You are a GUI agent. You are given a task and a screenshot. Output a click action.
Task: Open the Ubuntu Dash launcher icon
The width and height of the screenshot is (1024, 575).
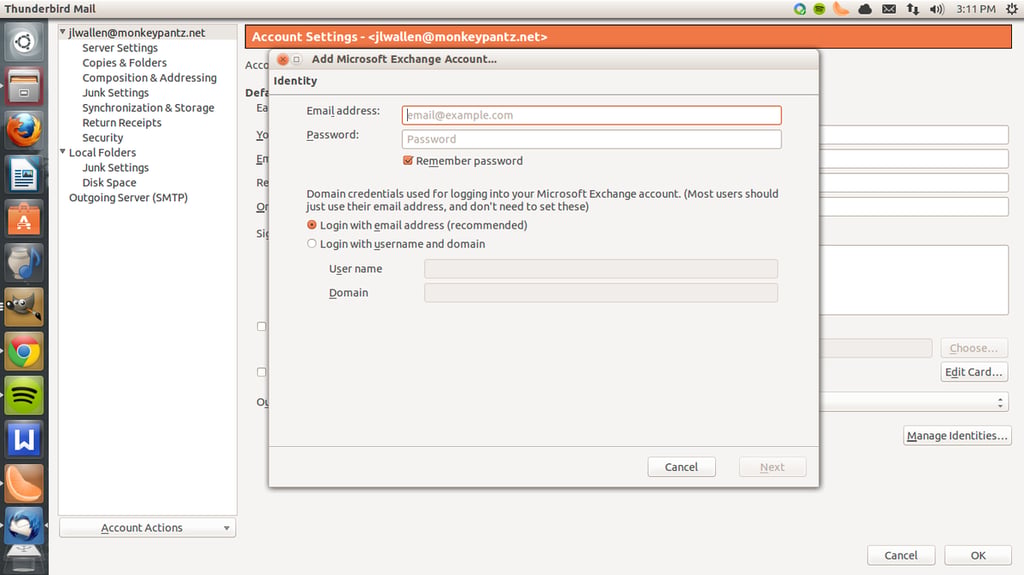tap(24, 42)
